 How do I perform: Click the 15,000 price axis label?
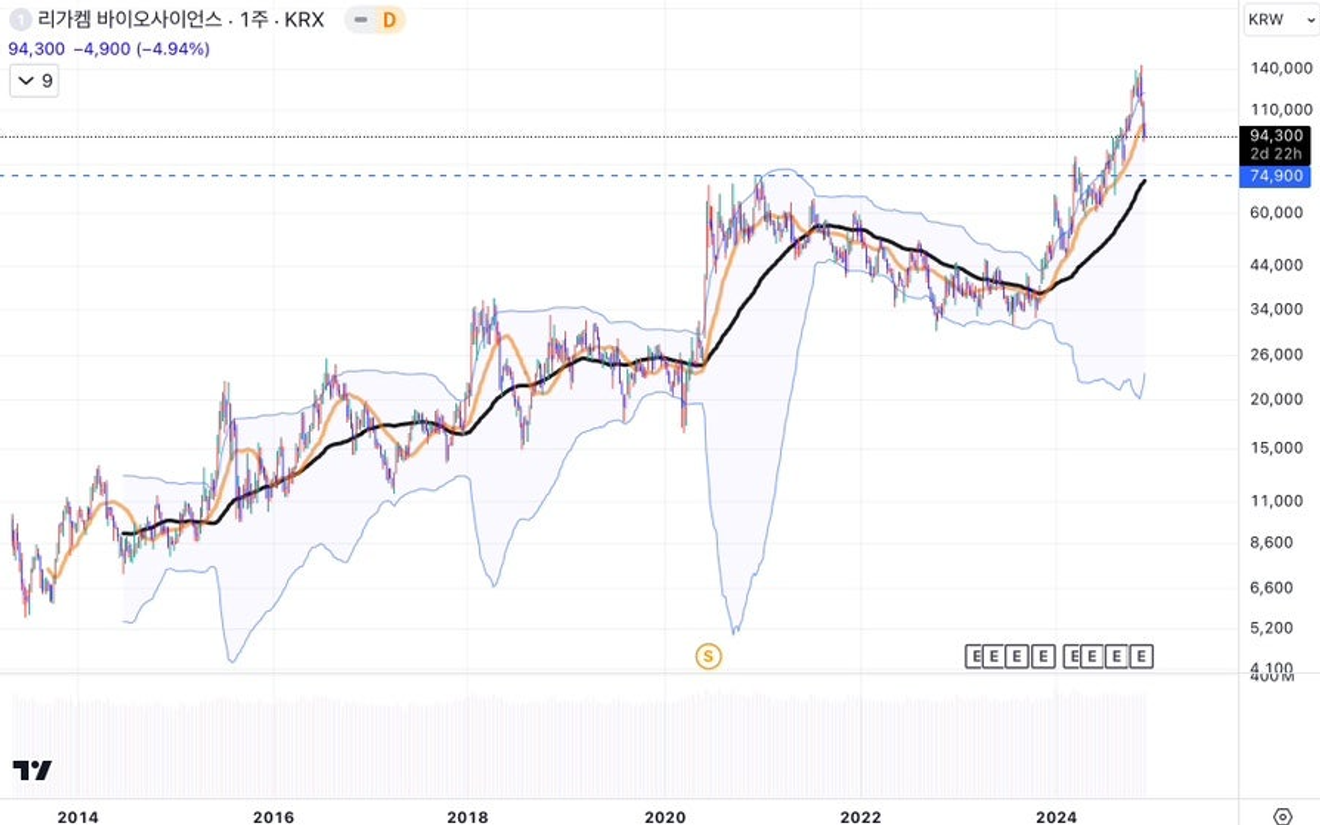pos(1276,447)
